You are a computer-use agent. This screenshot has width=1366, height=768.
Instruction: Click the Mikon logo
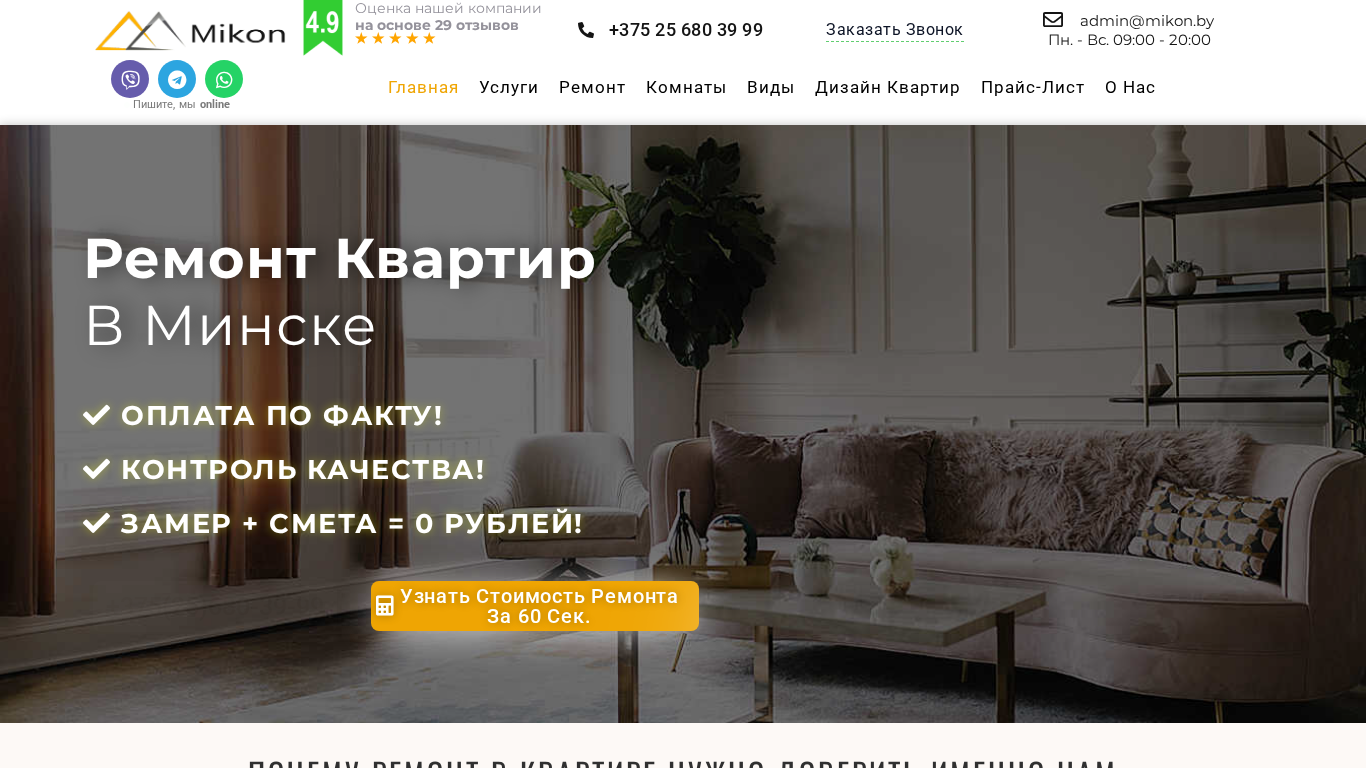[190, 31]
